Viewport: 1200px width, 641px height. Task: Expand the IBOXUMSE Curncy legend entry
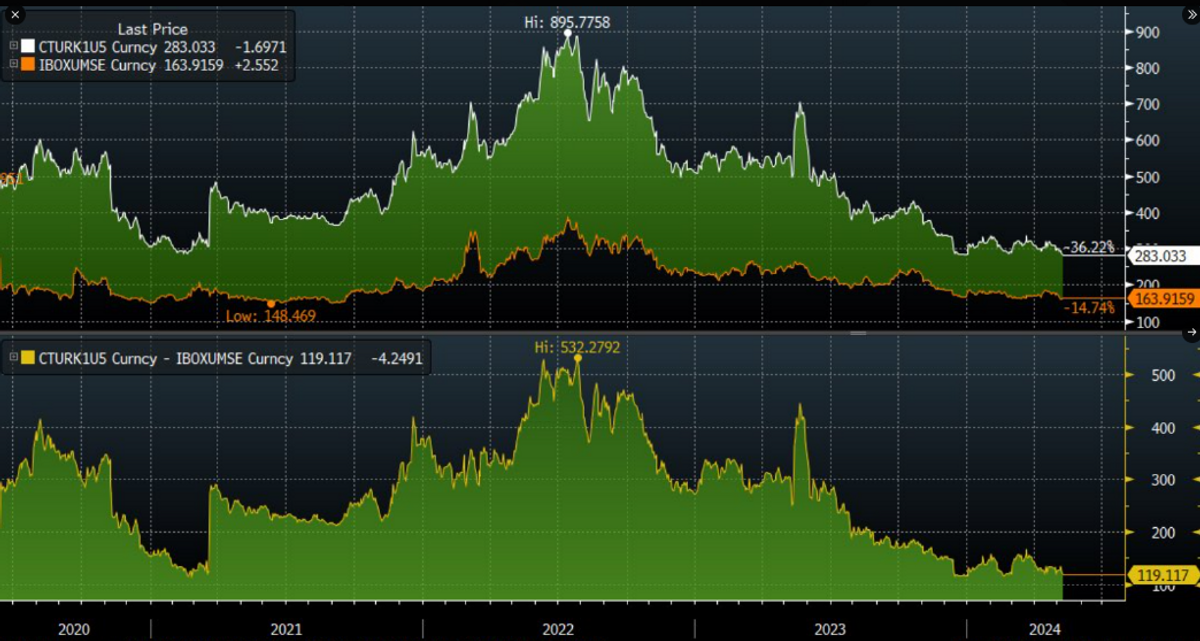[x=13, y=65]
